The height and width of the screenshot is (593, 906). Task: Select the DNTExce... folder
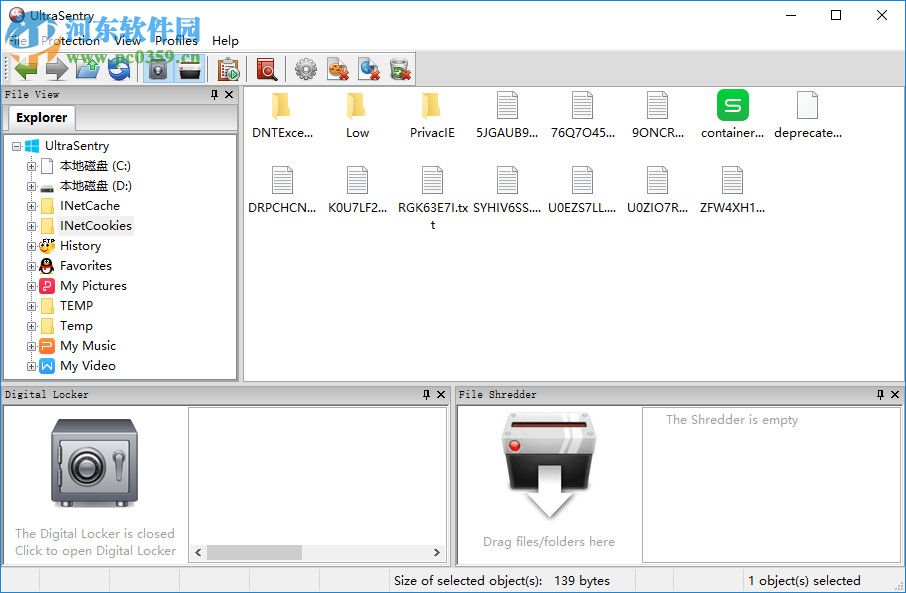(x=282, y=116)
